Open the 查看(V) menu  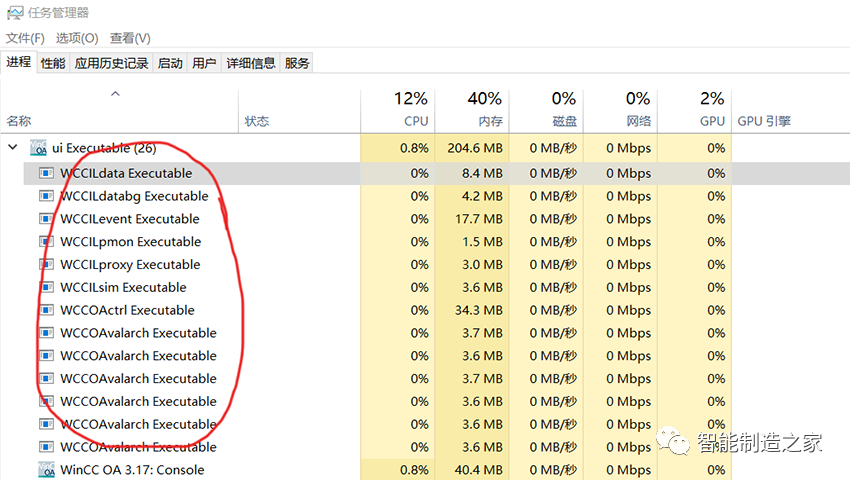pyautogui.click(x=130, y=38)
